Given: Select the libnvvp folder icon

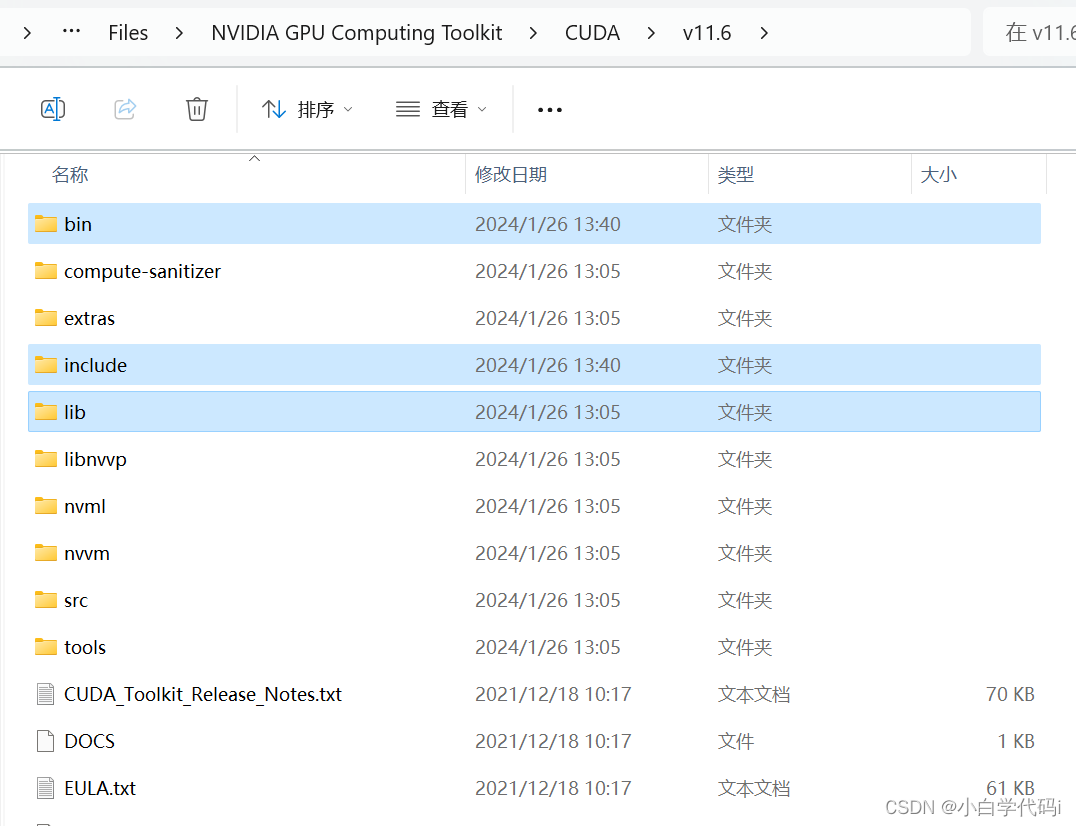Looking at the screenshot, I should pos(46,459).
